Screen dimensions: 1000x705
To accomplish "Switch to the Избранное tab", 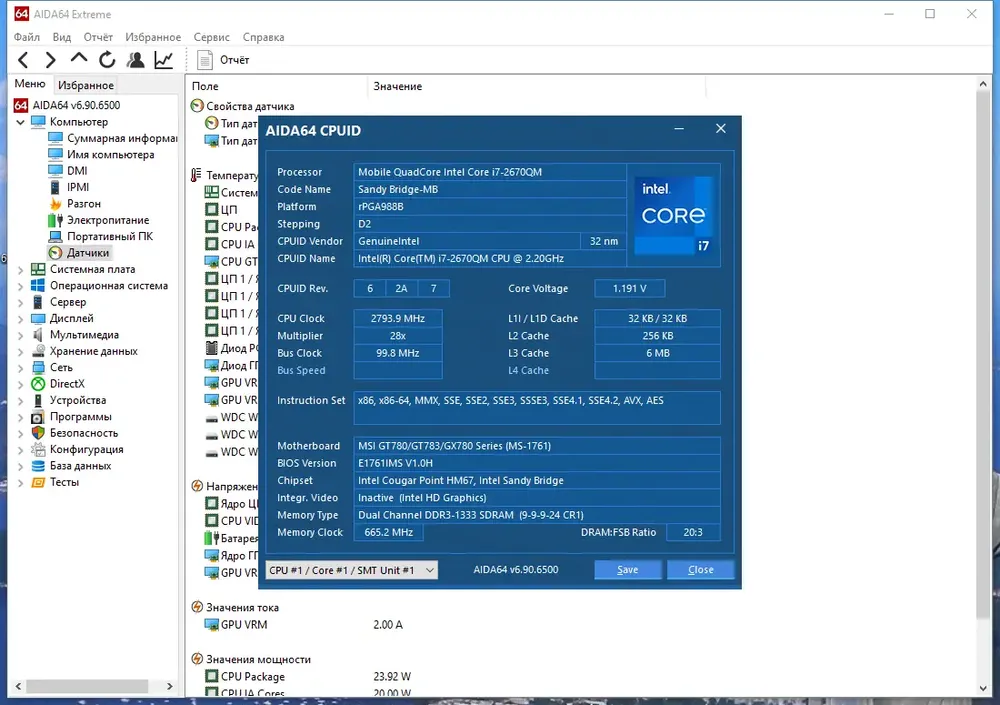I will 85,85.
